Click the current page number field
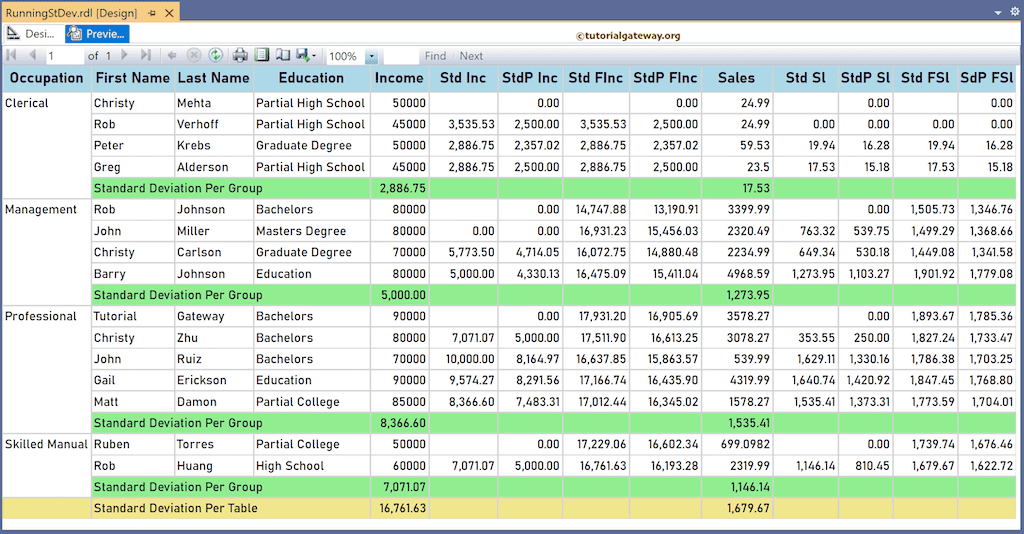This screenshot has height=534, width=1024. (x=65, y=56)
